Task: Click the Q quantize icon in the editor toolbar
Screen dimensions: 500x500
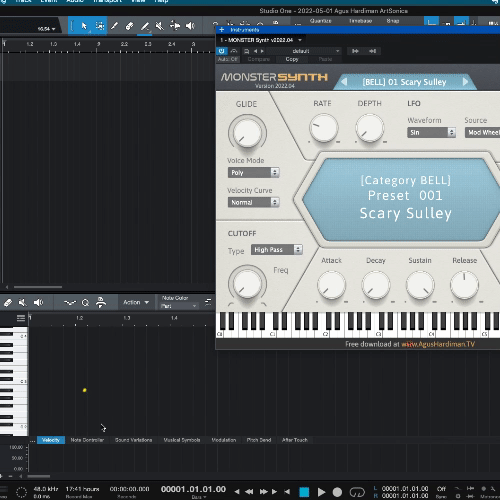Action: pyautogui.click(x=85, y=303)
